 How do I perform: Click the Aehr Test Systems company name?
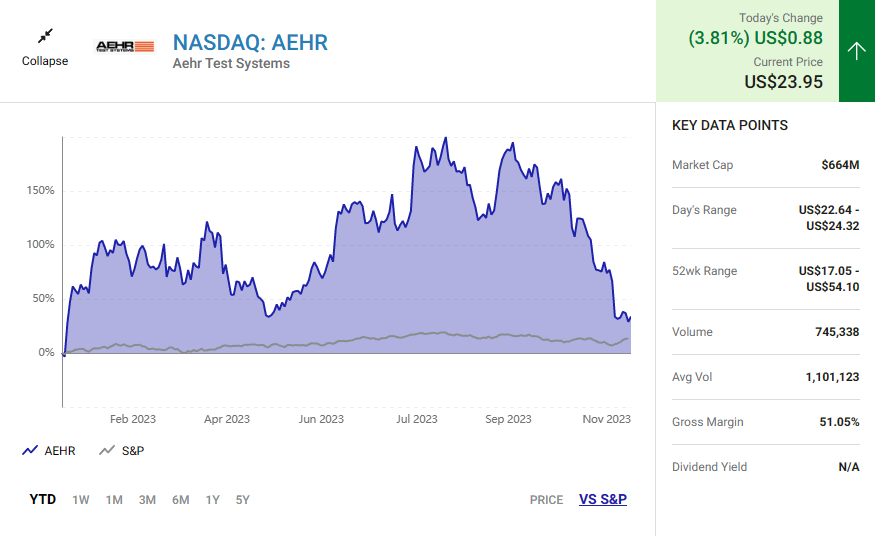pos(231,64)
